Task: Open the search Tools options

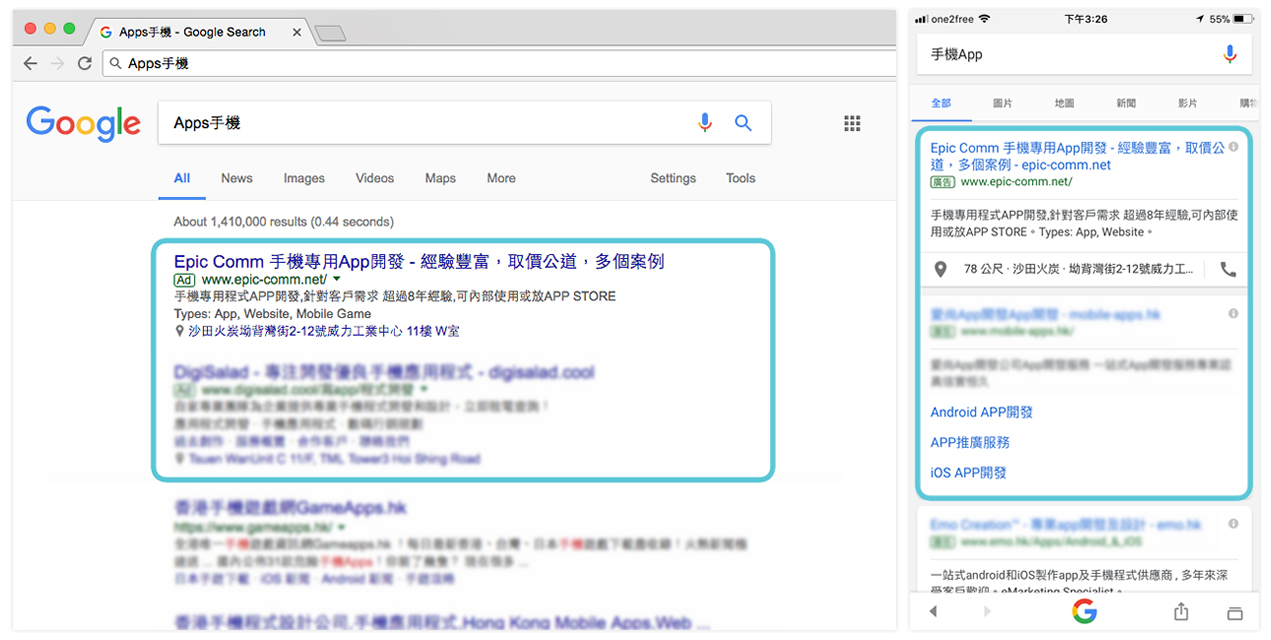Action: [x=741, y=178]
